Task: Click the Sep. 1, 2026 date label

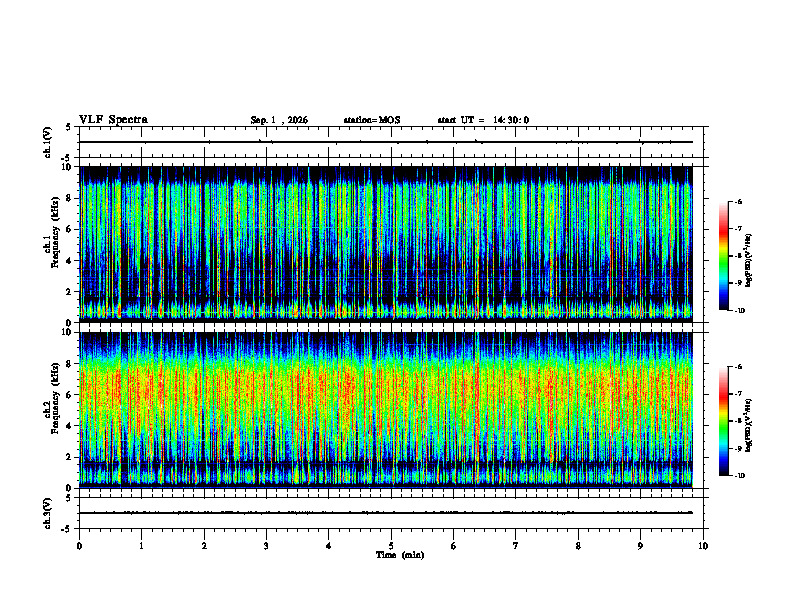Action: [x=279, y=120]
